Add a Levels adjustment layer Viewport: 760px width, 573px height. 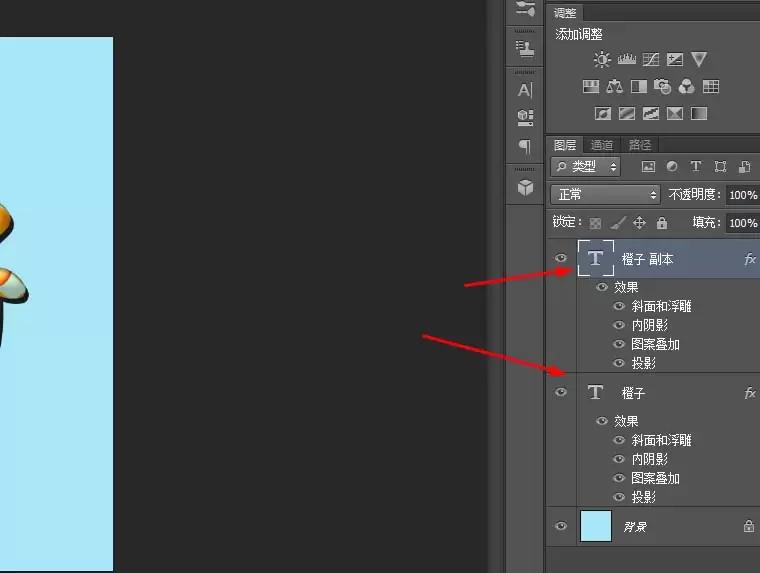click(627, 60)
